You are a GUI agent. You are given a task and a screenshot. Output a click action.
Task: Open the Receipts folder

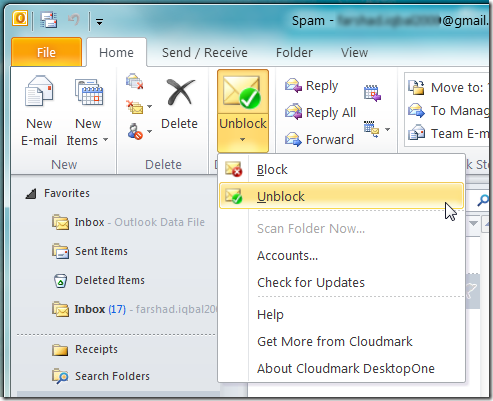click(x=85, y=349)
